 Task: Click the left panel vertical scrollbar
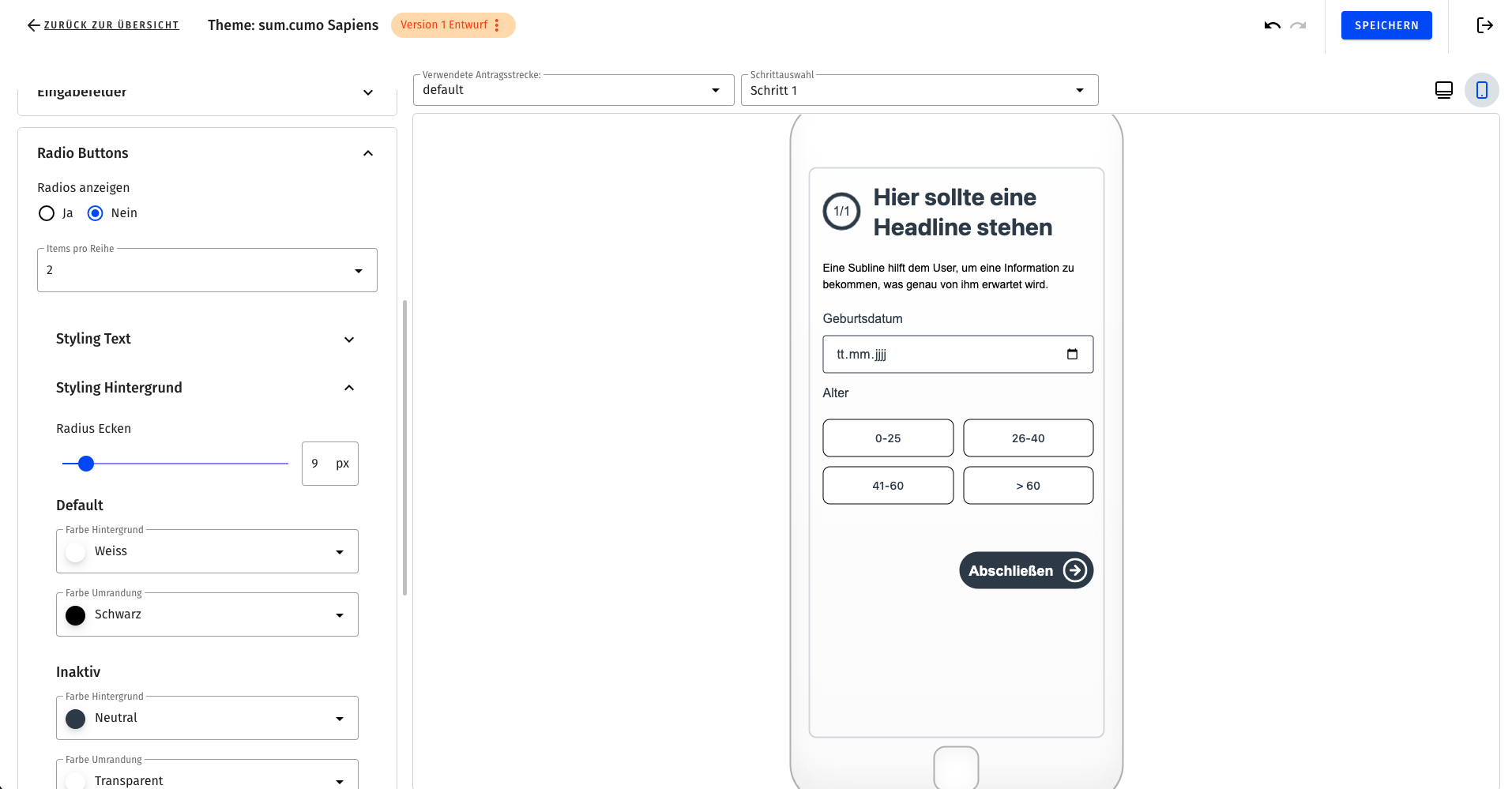[x=405, y=447]
